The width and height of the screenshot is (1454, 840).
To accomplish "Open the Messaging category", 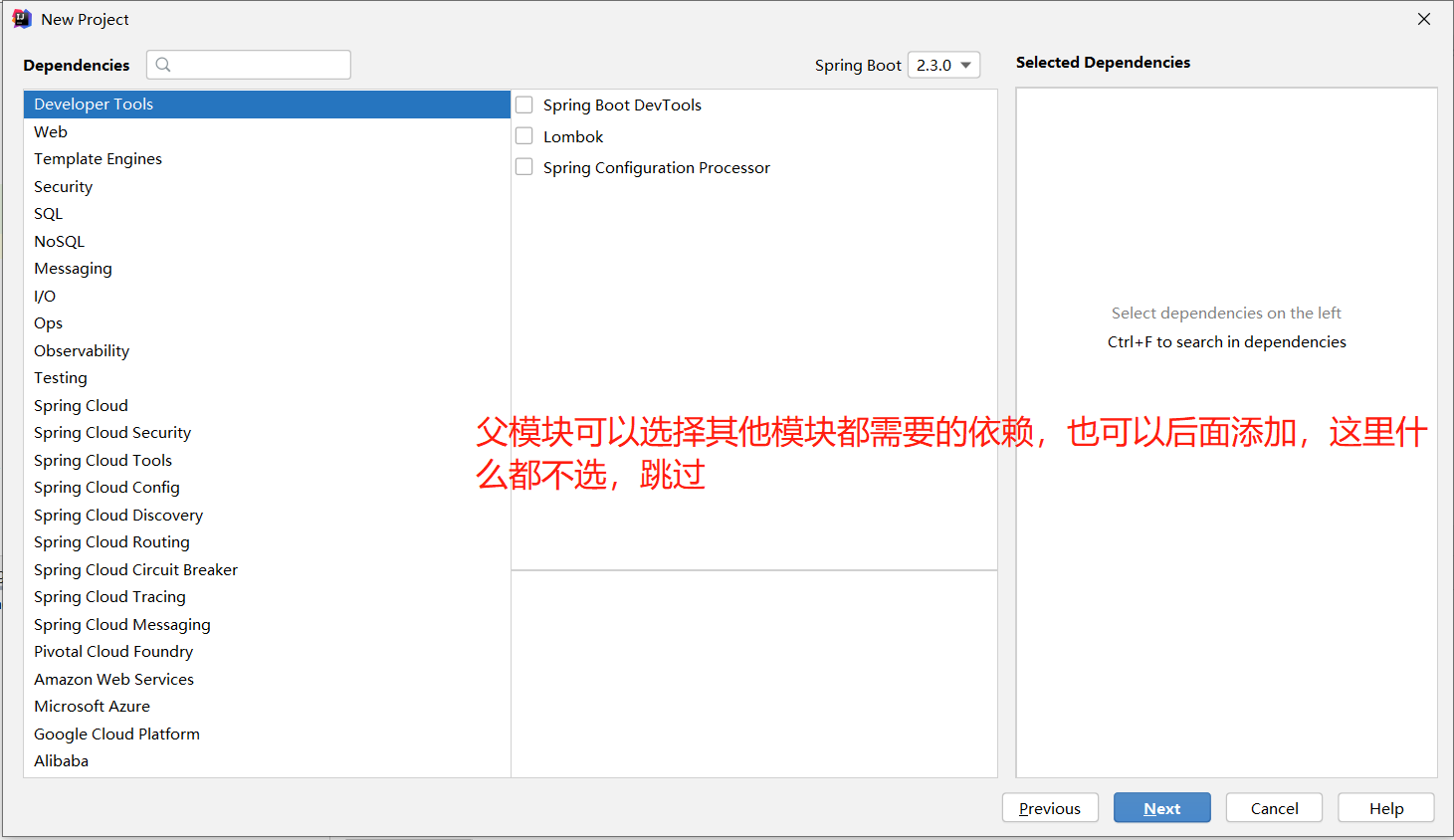I will click(73, 268).
